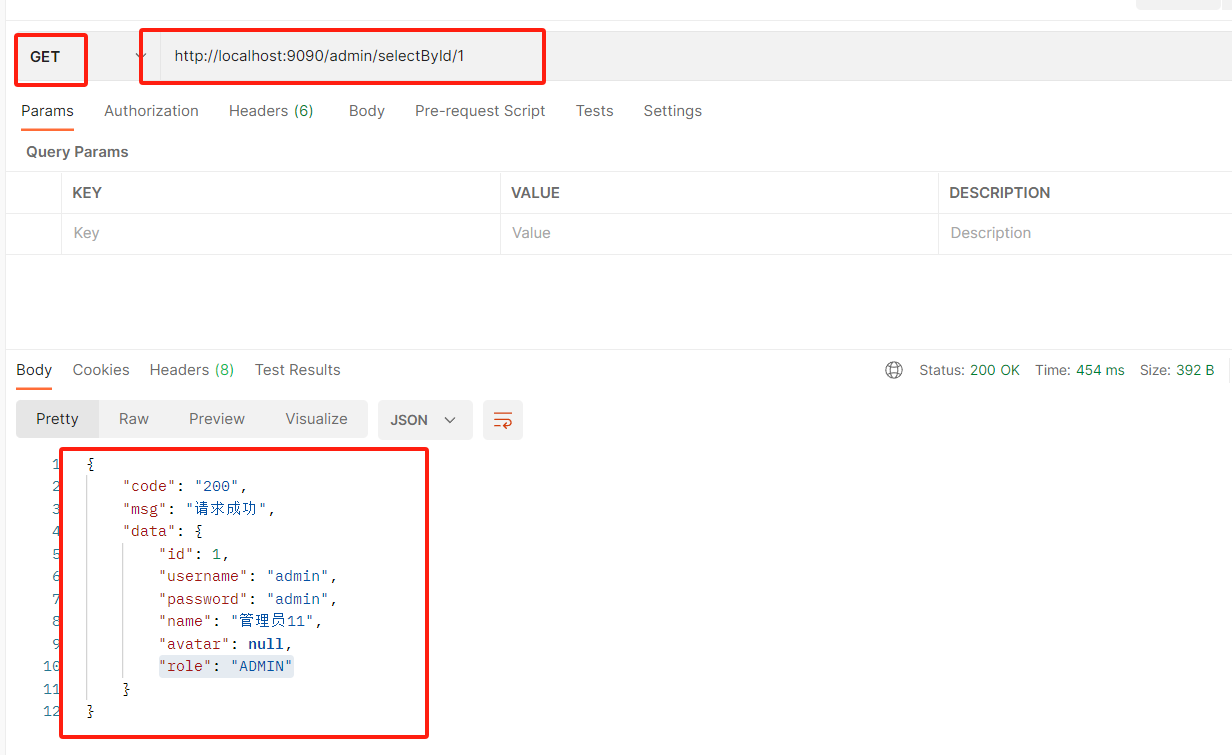The width and height of the screenshot is (1232, 755).
Task: Click the "id": 1 line
Action: point(195,554)
